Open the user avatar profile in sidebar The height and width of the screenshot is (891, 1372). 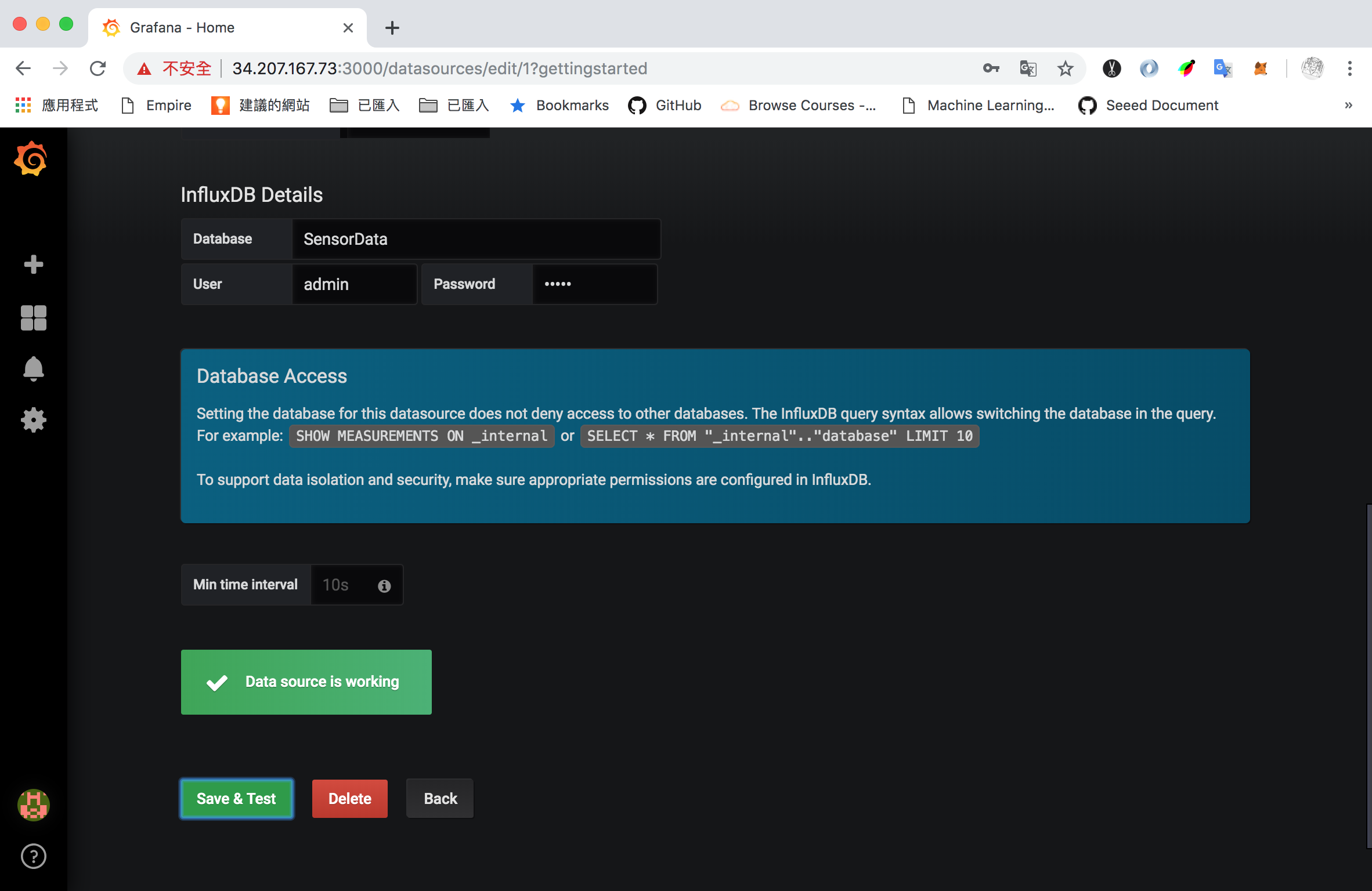[x=34, y=805]
